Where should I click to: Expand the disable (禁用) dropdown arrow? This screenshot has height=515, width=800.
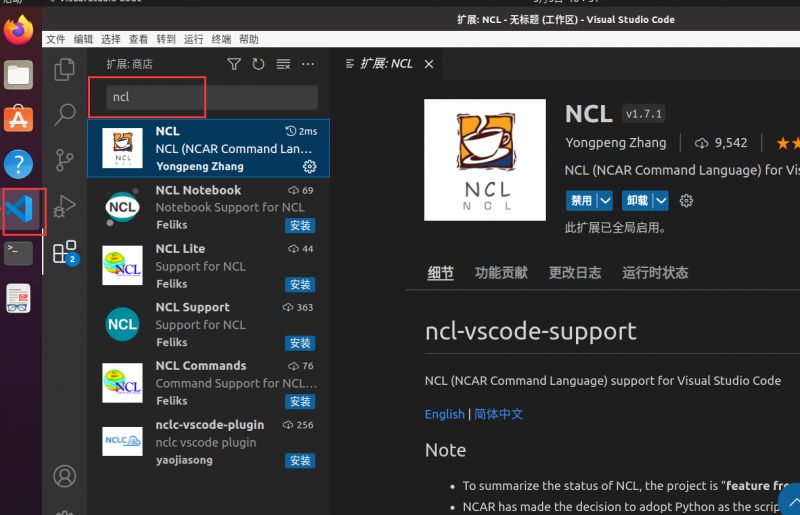click(x=605, y=201)
